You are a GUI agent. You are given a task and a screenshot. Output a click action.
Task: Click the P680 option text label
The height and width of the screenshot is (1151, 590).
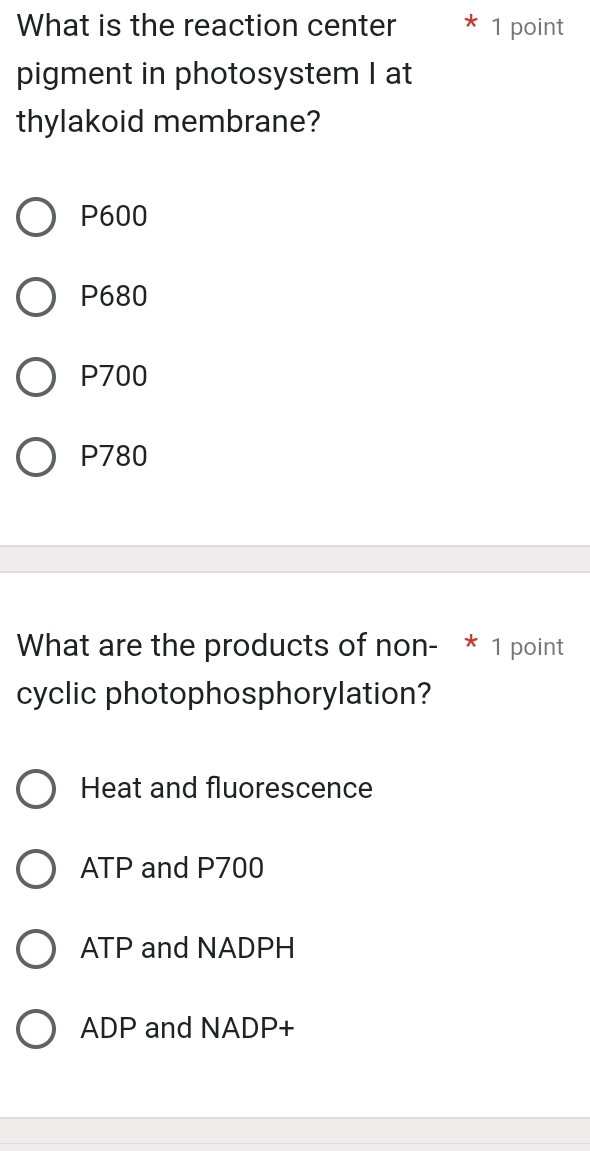(113, 296)
